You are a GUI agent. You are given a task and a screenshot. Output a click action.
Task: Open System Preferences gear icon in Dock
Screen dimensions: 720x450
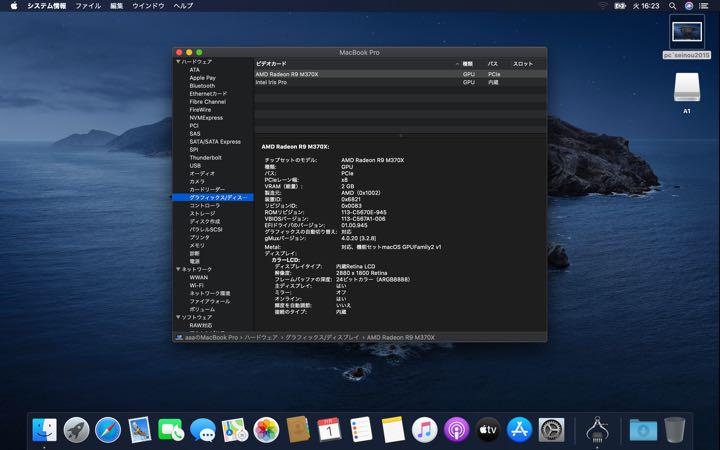[x=551, y=430]
